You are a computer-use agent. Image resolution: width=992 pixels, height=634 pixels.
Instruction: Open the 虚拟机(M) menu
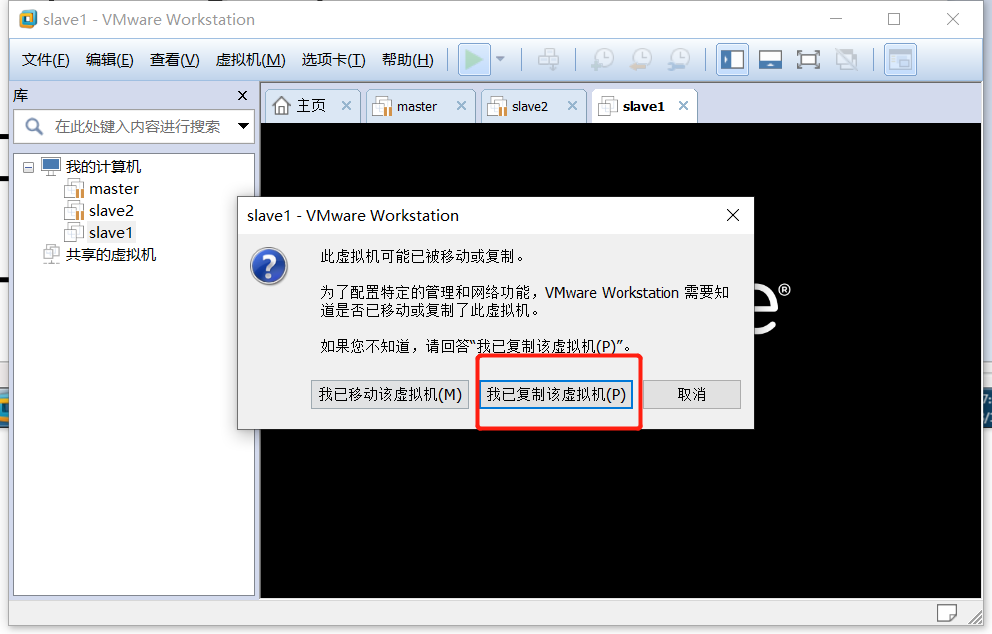click(x=251, y=60)
